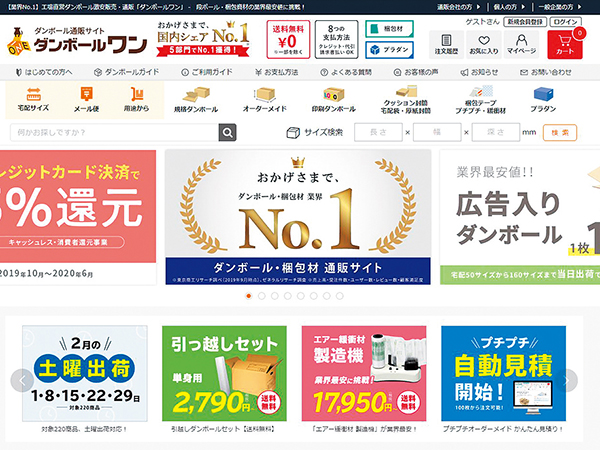
Task: Select the first carousel dot
Action: click(x=249, y=296)
